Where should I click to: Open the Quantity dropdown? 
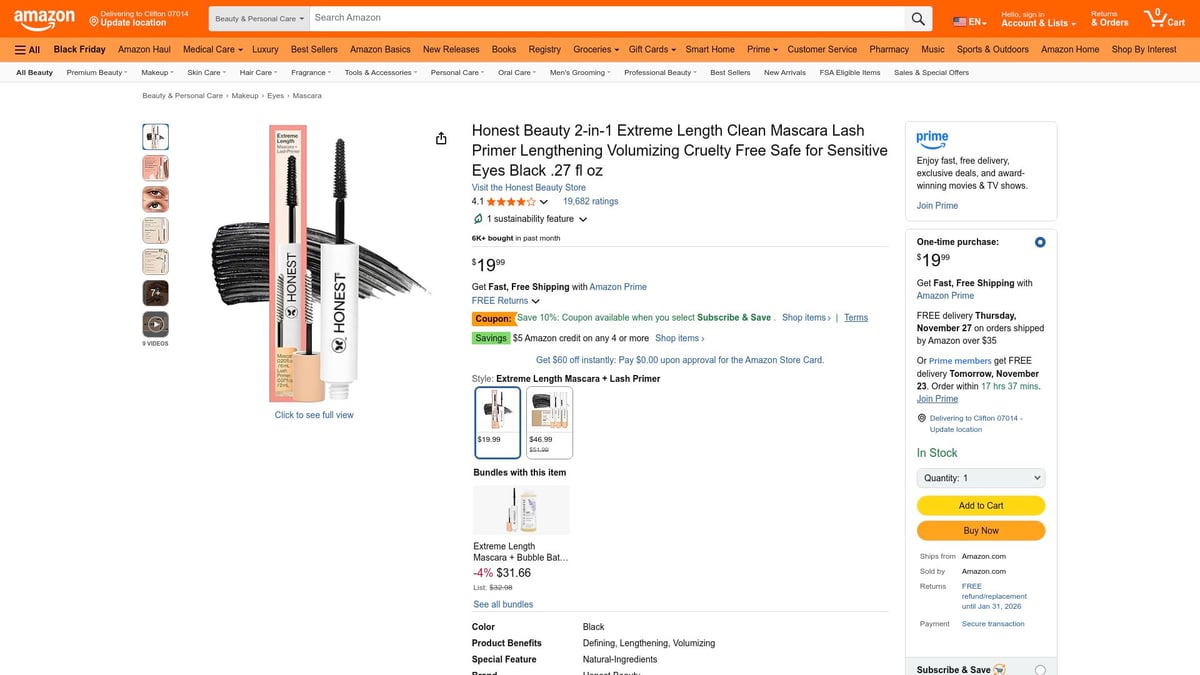[x=980, y=477]
